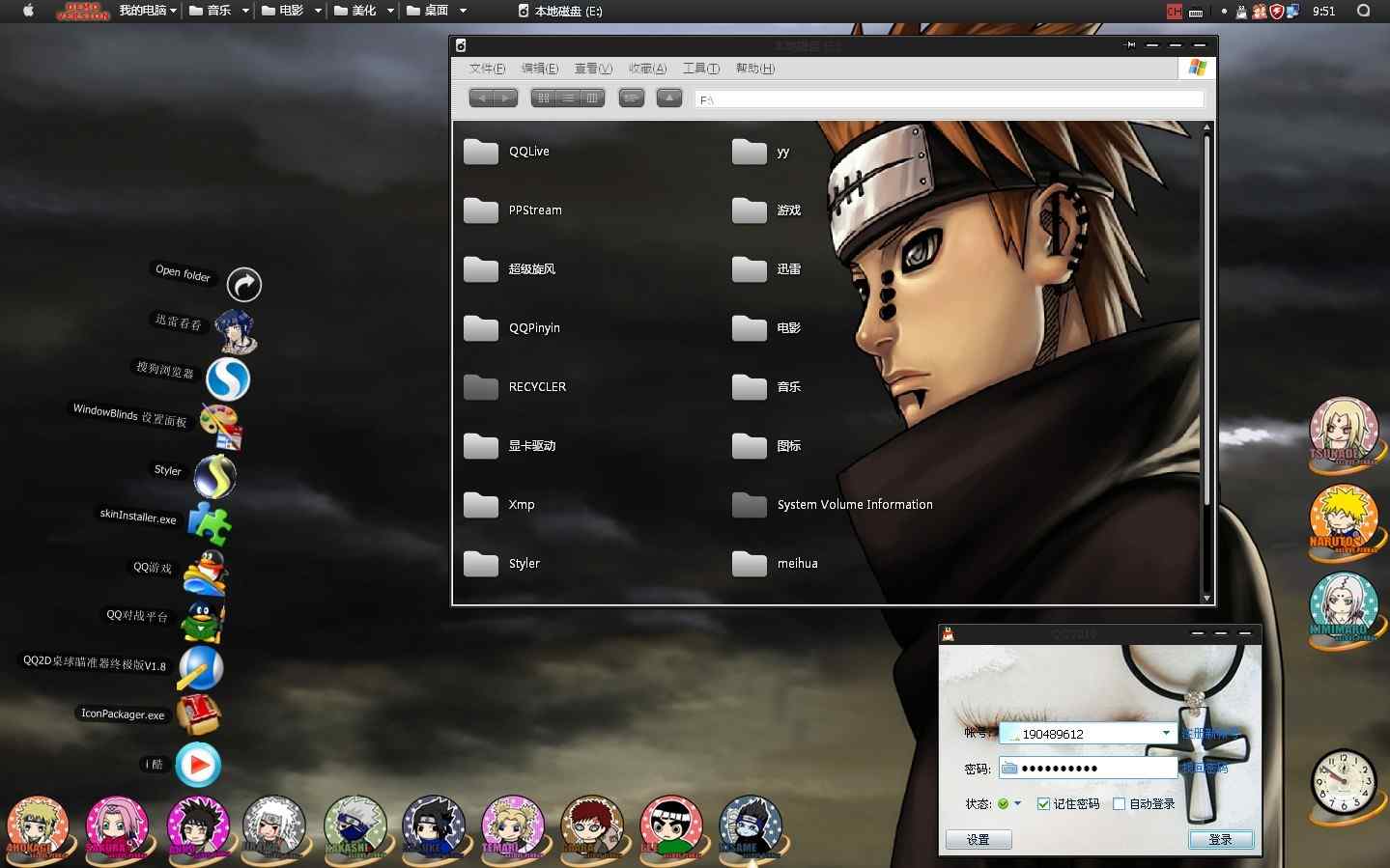This screenshot has height=868, width=1390.
Task: Launch QQ游戏 from the side dock
Action: click(x=206, y=573)
